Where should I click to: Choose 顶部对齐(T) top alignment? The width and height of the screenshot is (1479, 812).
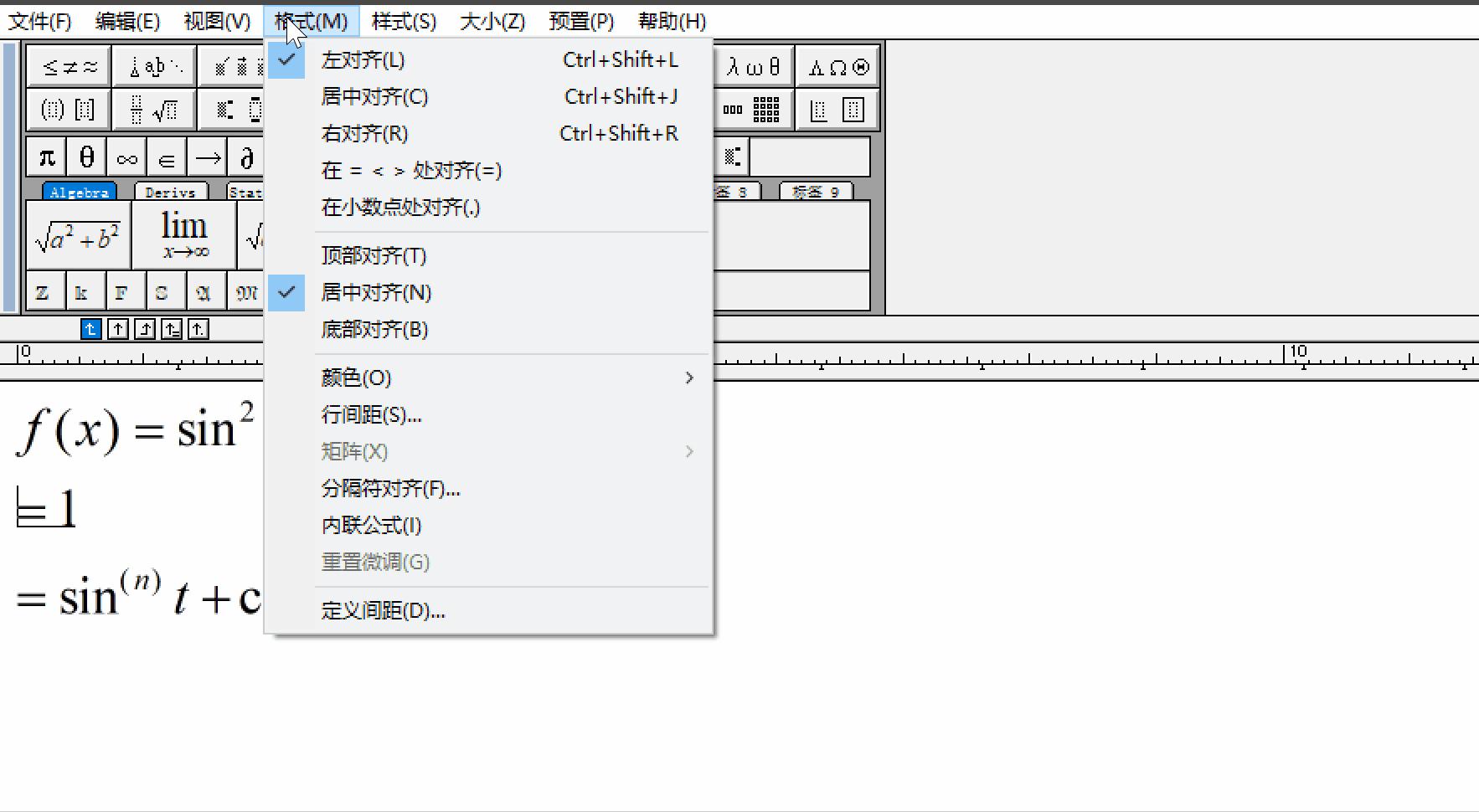tap(489, 256)
